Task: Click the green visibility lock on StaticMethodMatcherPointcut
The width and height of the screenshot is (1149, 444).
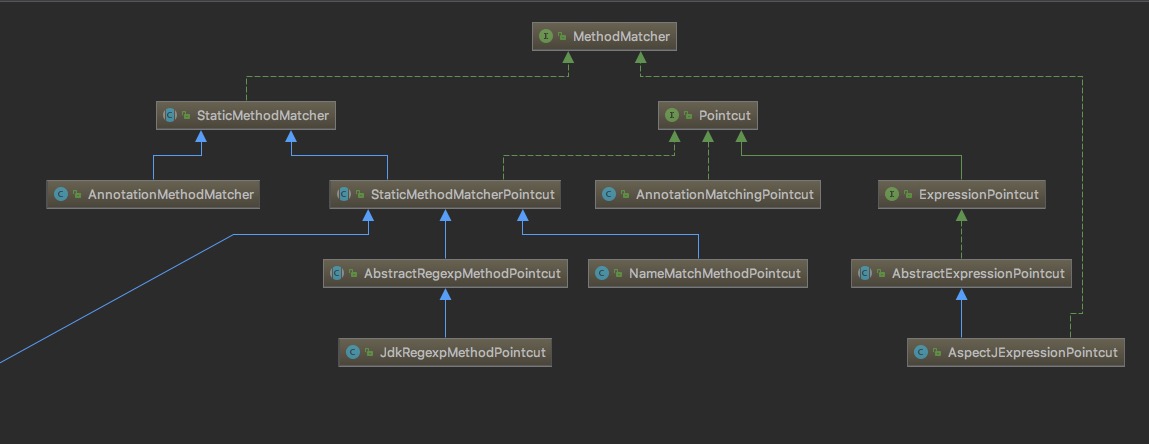Action: pyautogui.click(x=359, y=195)
